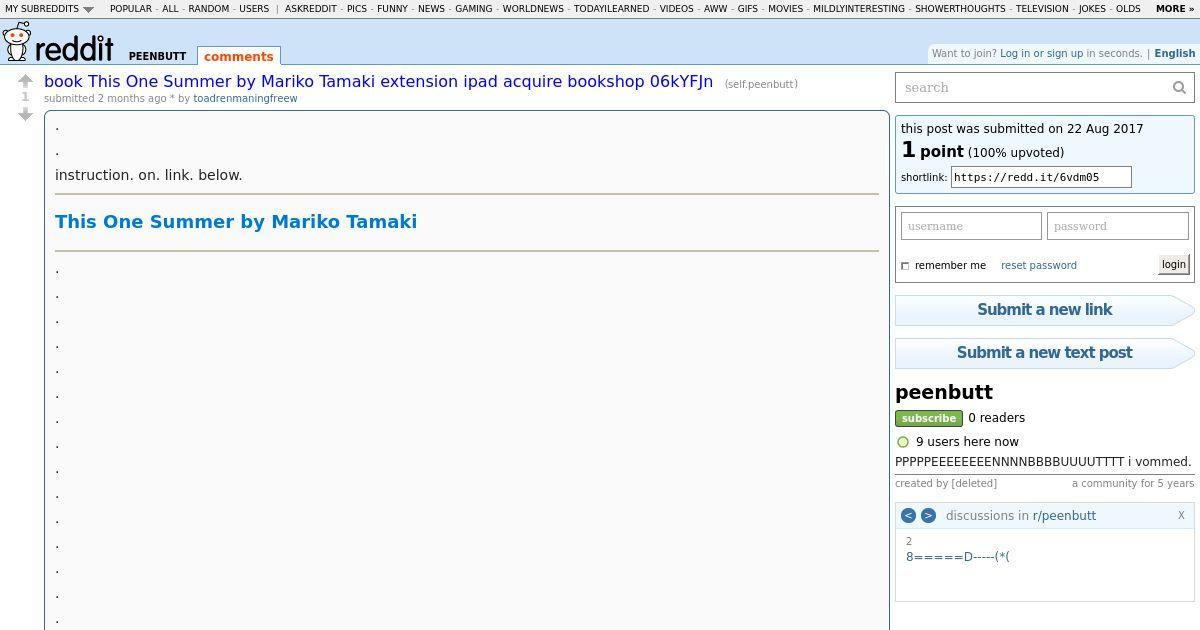Open the post title link
The height and width of the screenshot is (630, 1200).
tap(378, 81)
